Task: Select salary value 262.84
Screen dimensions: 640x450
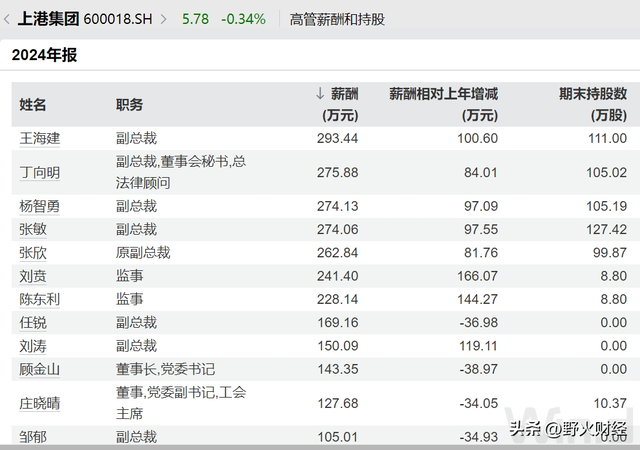Action: click(x=338, y=253)
